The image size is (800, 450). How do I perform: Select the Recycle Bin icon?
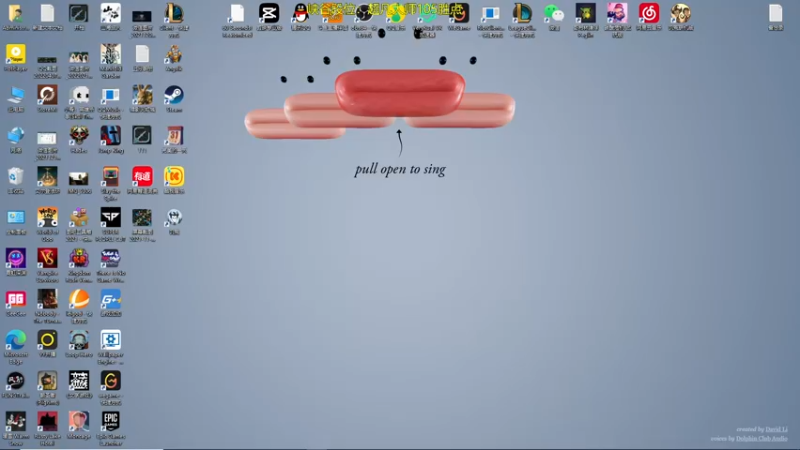pos(16,180)
